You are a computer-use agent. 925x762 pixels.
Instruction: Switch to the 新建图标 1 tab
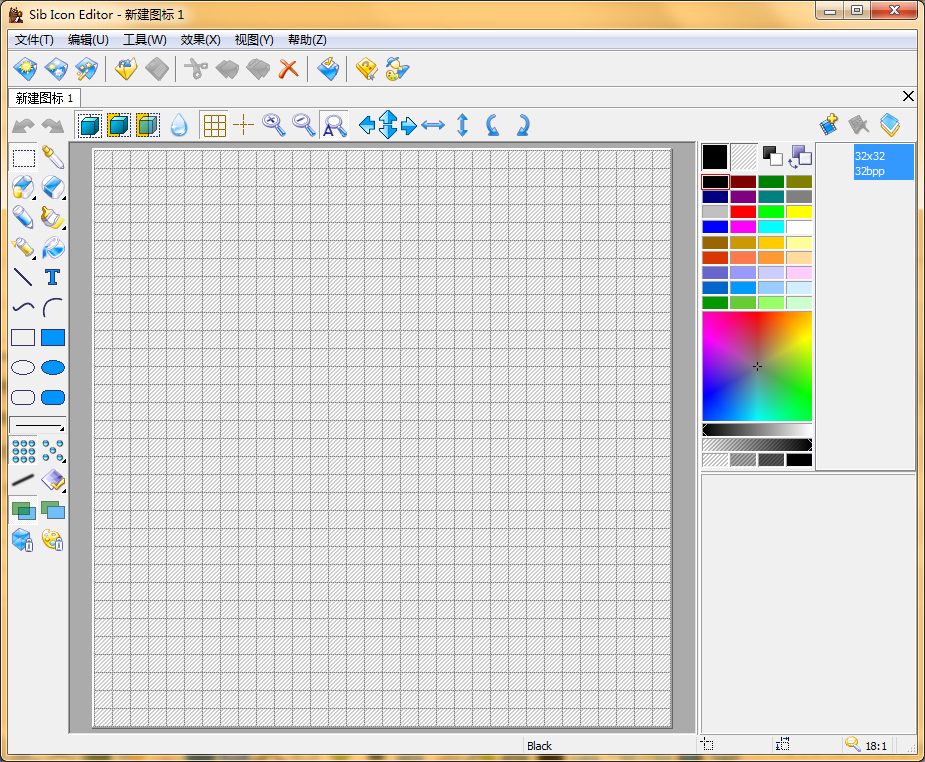pos(45,98)
